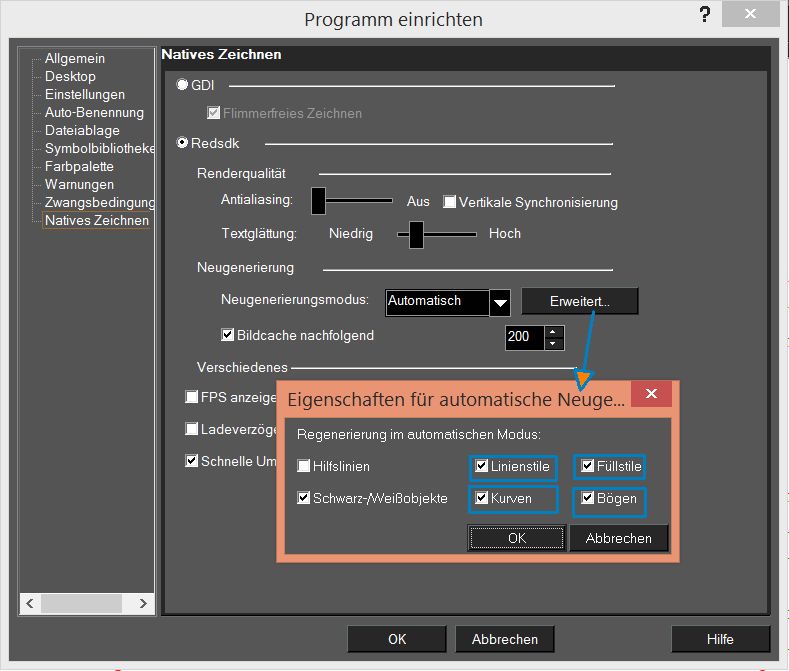This screenshot has width=789, height=671.
Task: Enable the Ladeverzögerung checkbox
Action: pos(191,429)
